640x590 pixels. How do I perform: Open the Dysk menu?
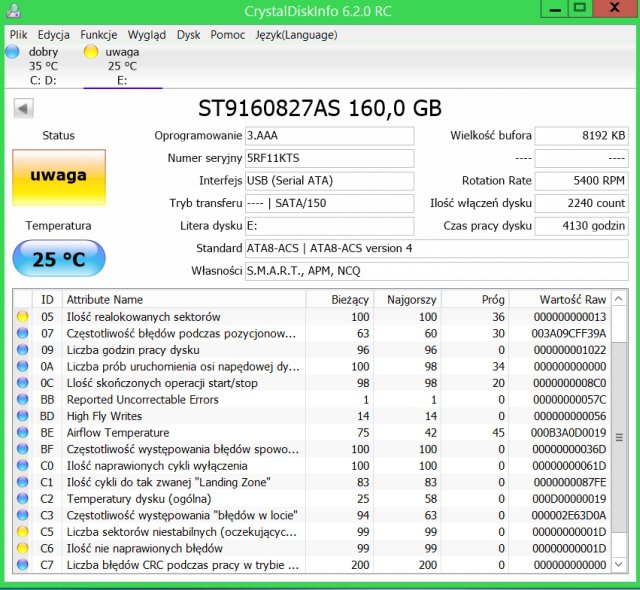tap(188, 35)
